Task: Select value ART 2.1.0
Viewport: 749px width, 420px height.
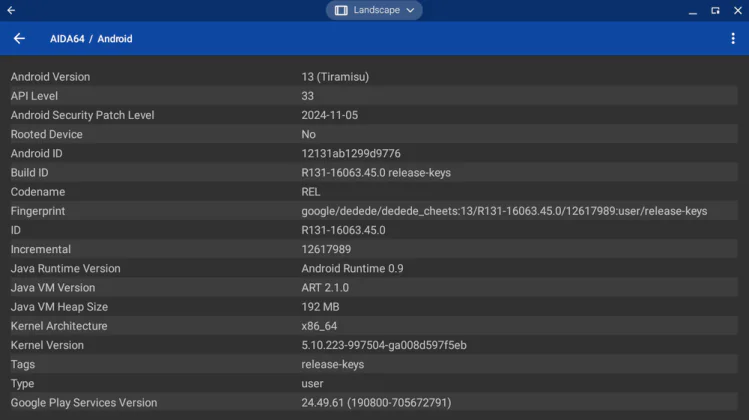Action: pyautogui.click(x=325, y=287)
